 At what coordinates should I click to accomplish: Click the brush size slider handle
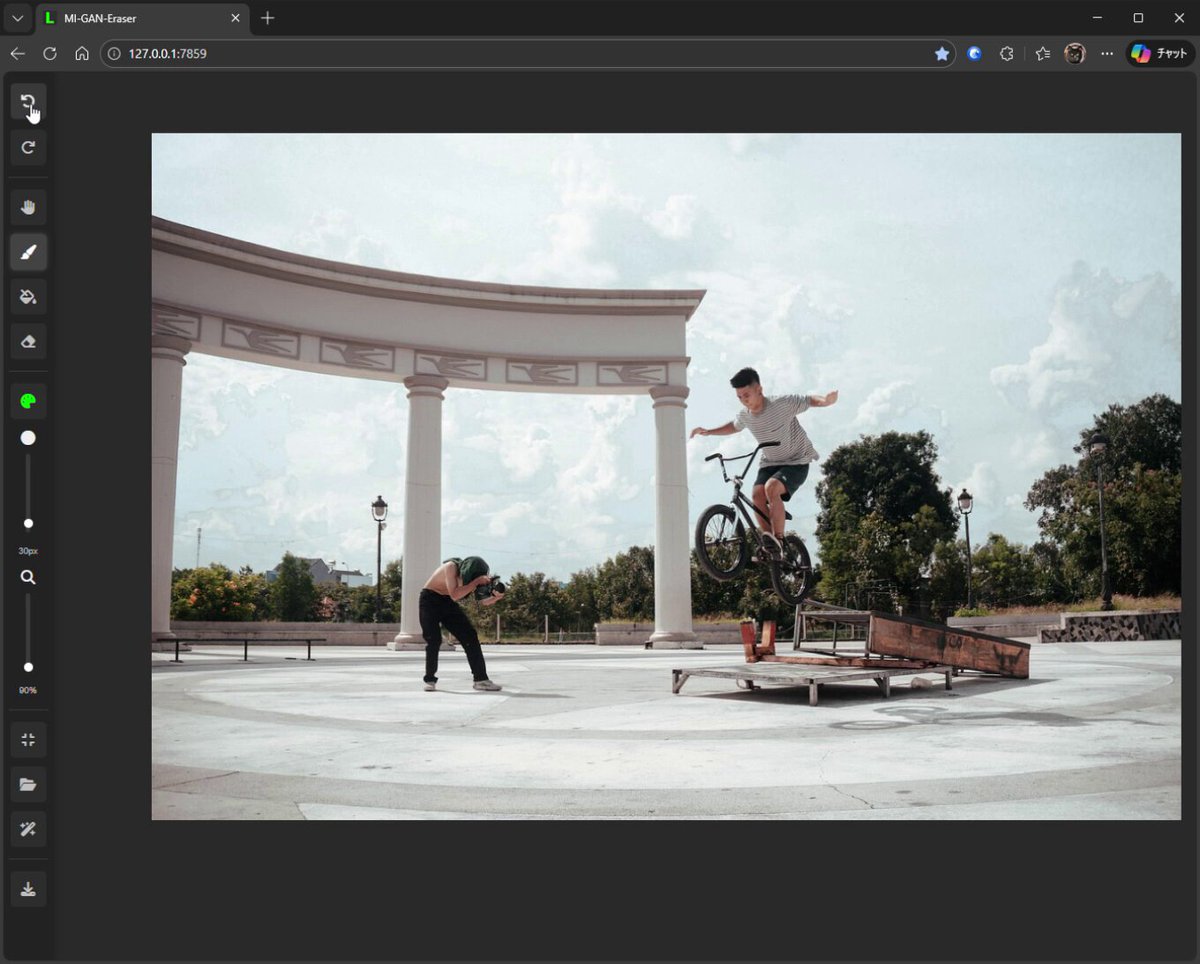click(x=28, y=523)
